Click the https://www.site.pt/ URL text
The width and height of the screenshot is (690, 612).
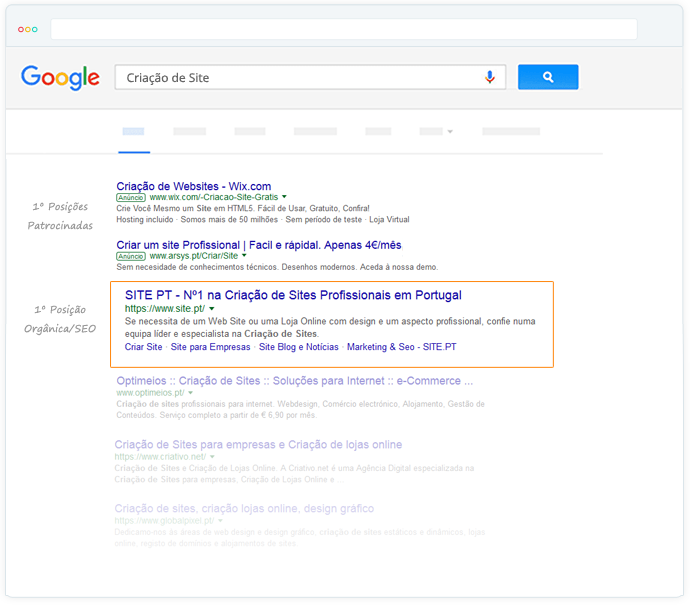pyautogui.click(x=165, y=308)
